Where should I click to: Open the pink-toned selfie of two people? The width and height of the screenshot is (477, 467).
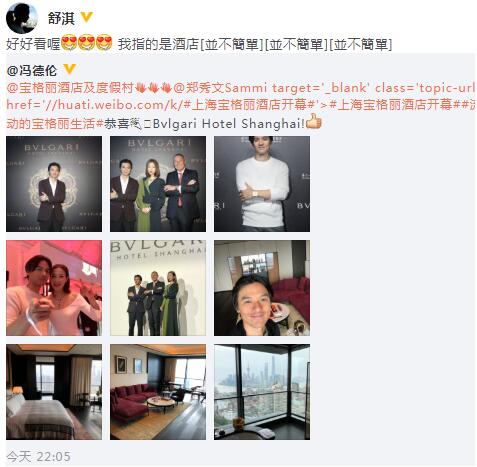click(54, 288)
